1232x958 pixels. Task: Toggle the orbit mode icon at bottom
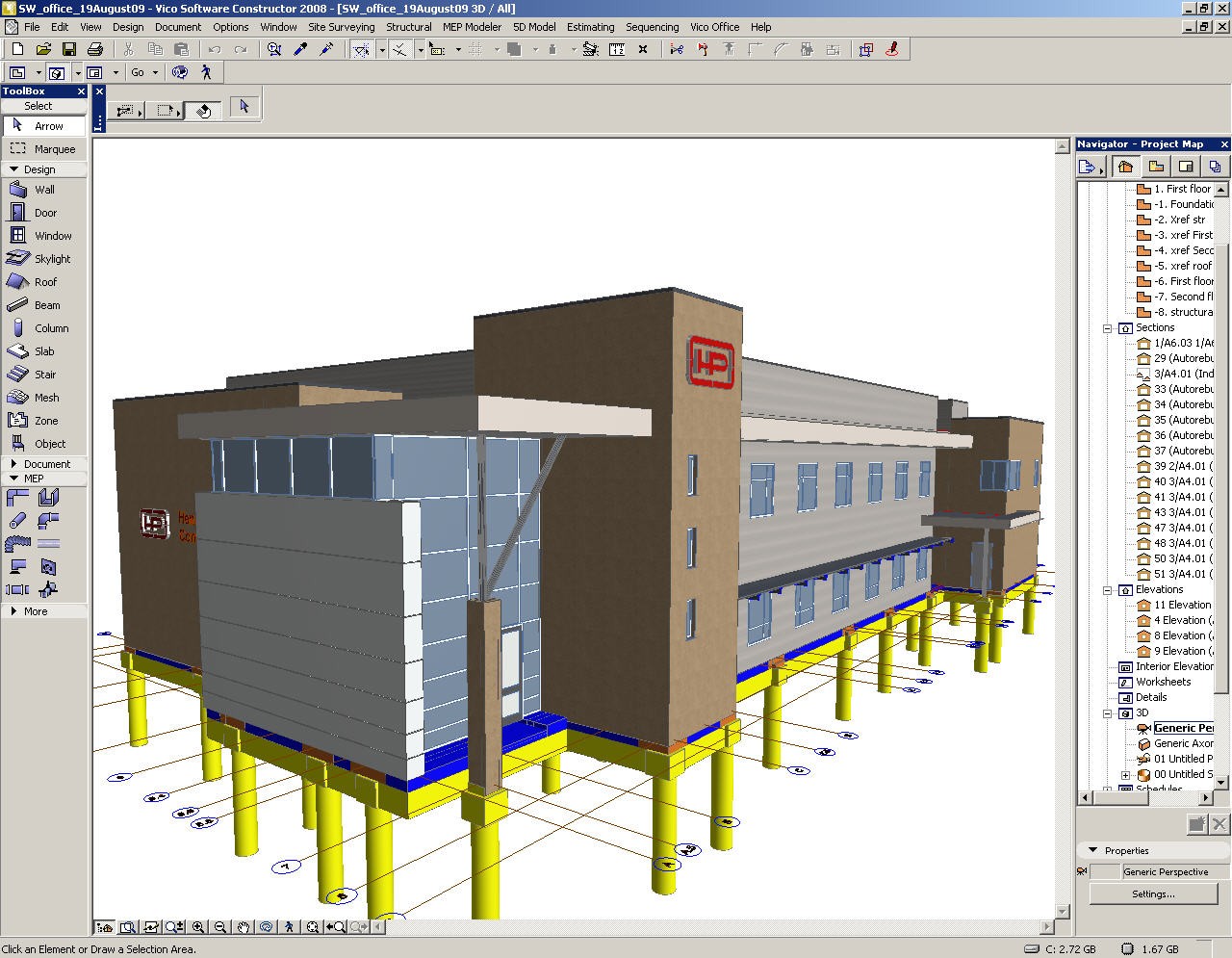tap(267, 927)
